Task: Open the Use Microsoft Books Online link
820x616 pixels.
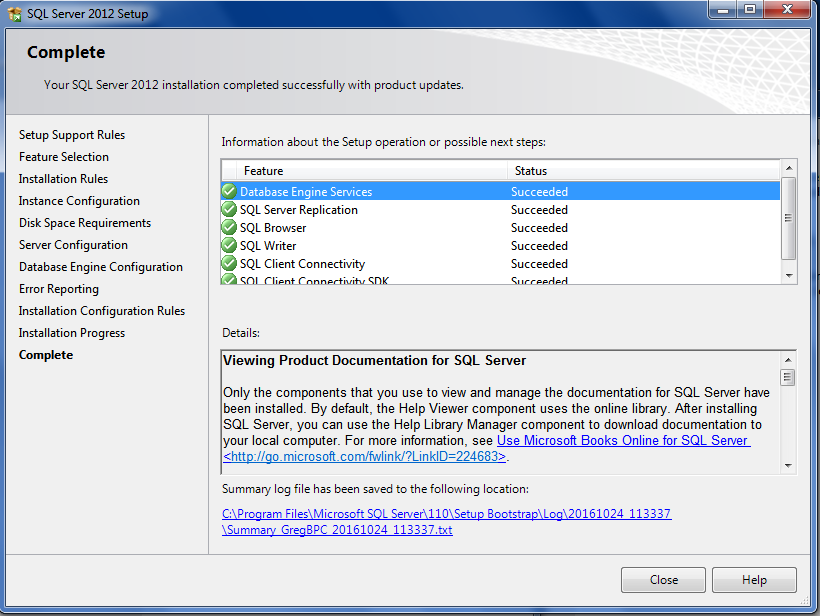Action: click(x=623, y=440)
